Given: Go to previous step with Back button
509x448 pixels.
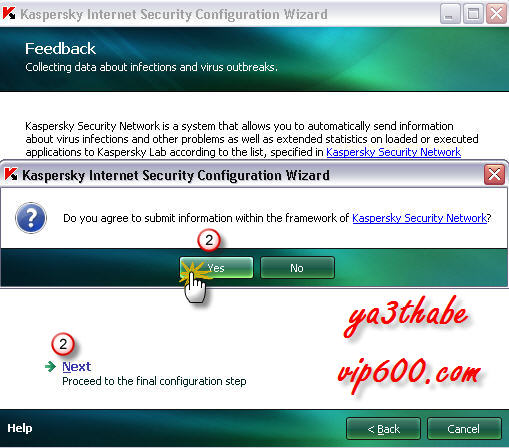Looking at the screenshot, I should 383,429.
